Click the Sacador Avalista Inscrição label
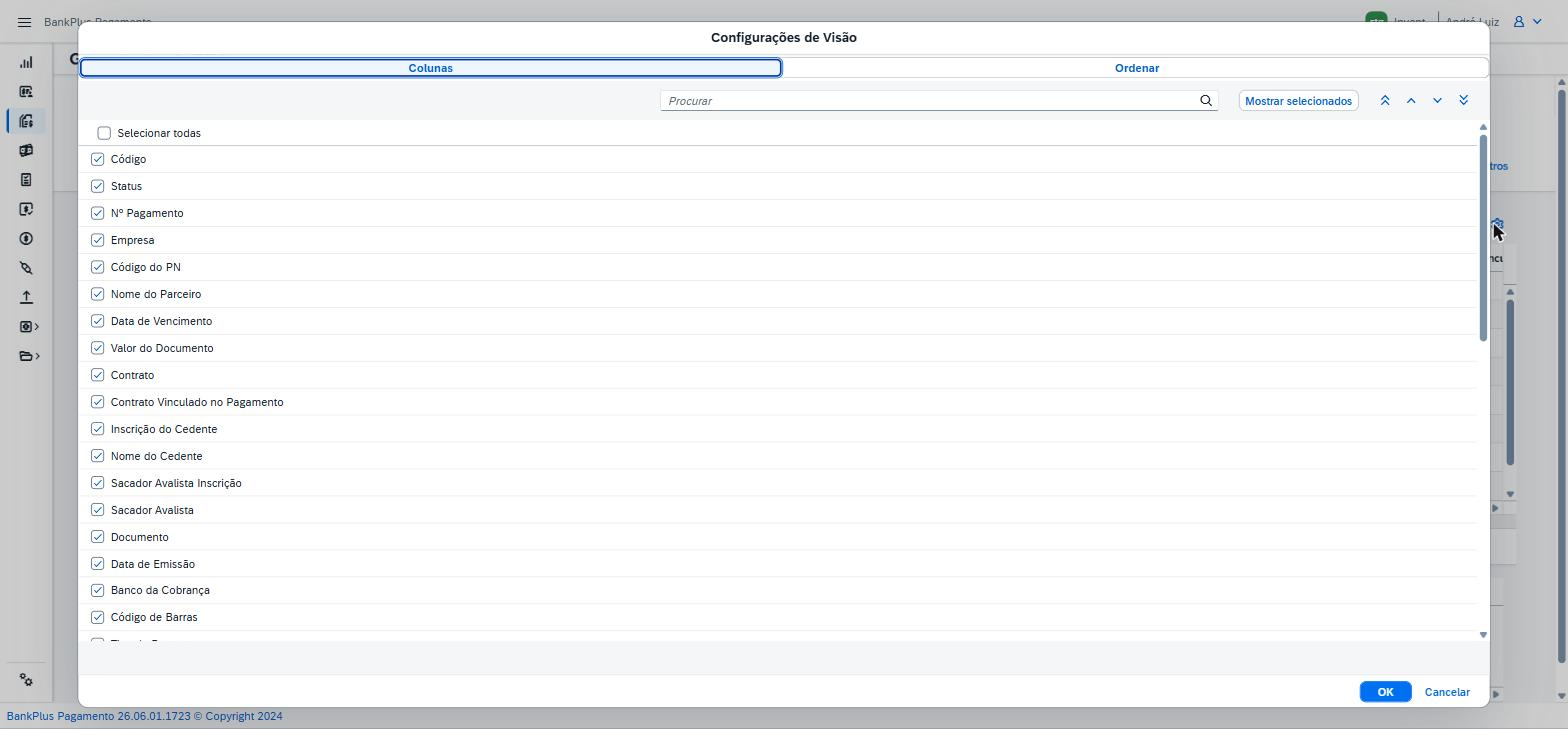Image resolution: width=1568 pixels, height=729 pixels. [176, 483]
